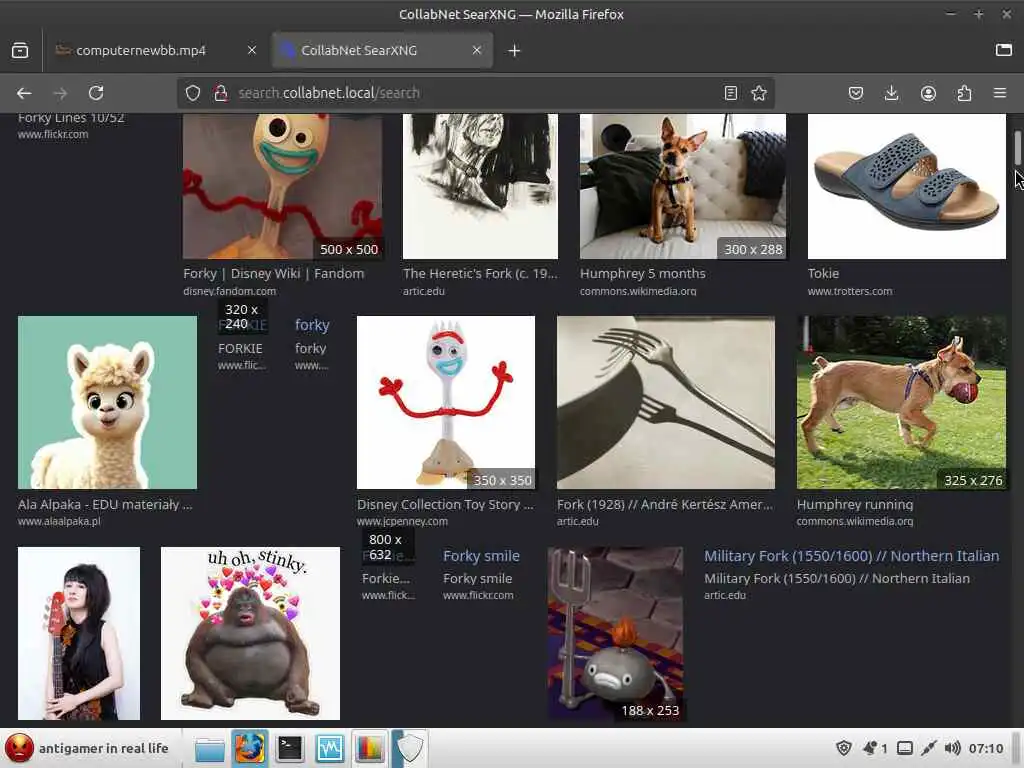Click the Forky | Disney Wiki | Fandom title
The image size is (1024, 768).
pos(274,274)
